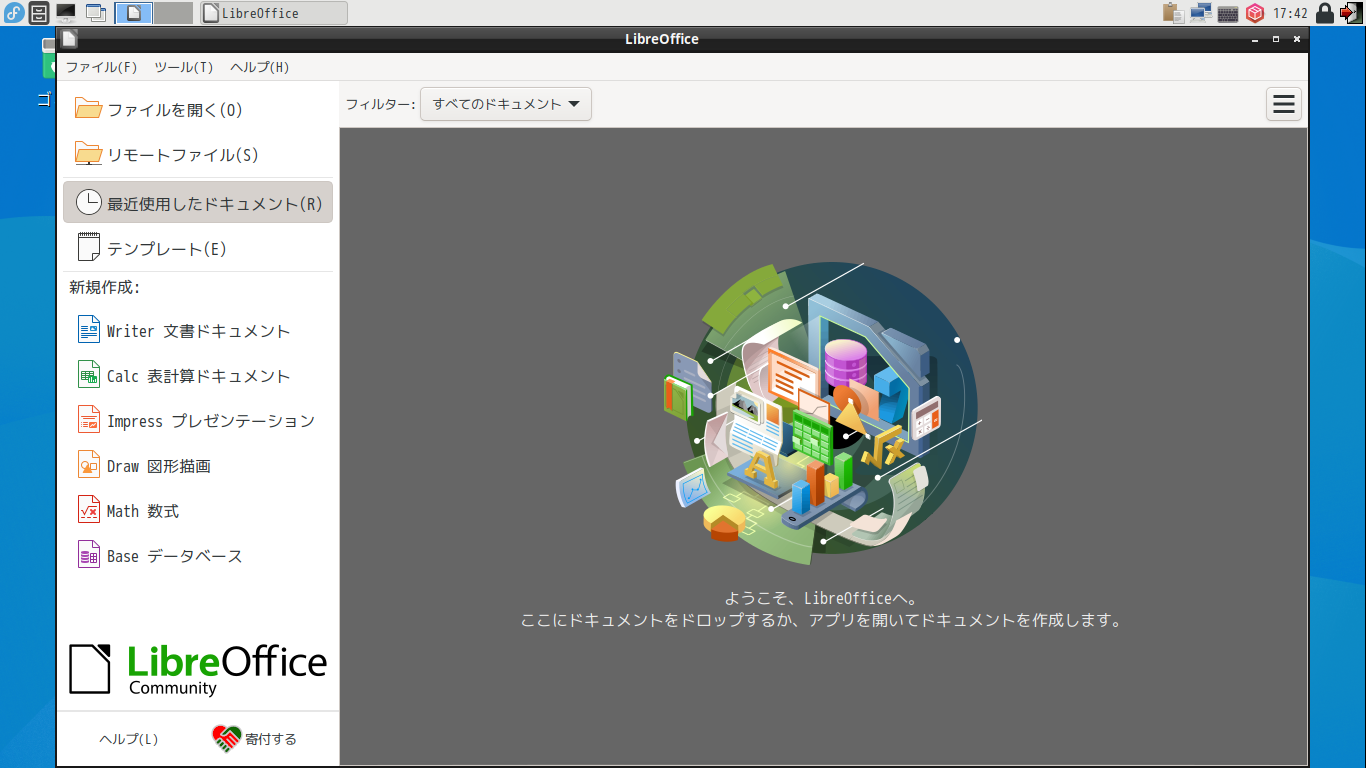Click the red package box tray icon
Screen dimensions: 1366x768
click(1254, 13)
